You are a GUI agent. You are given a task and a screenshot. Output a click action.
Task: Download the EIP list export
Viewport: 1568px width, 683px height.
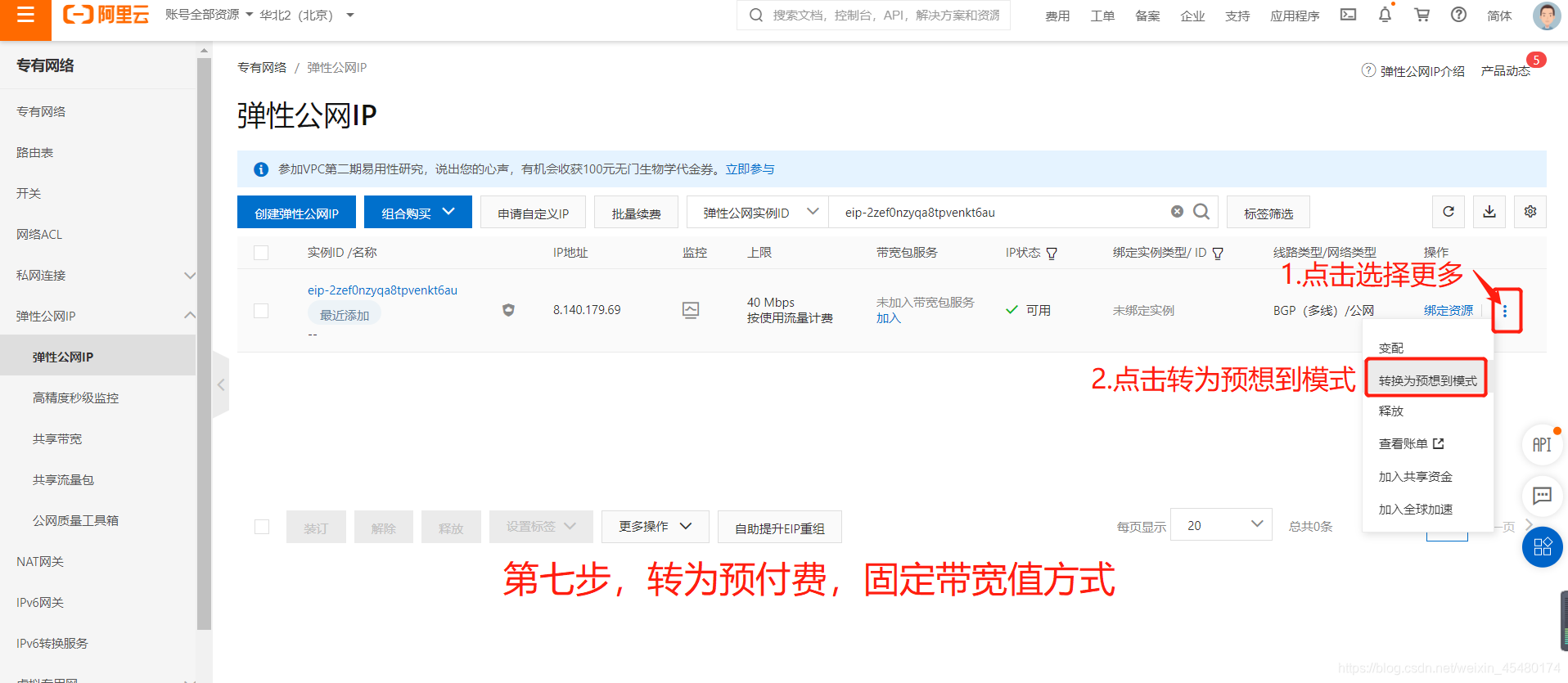coord(1489,212)
